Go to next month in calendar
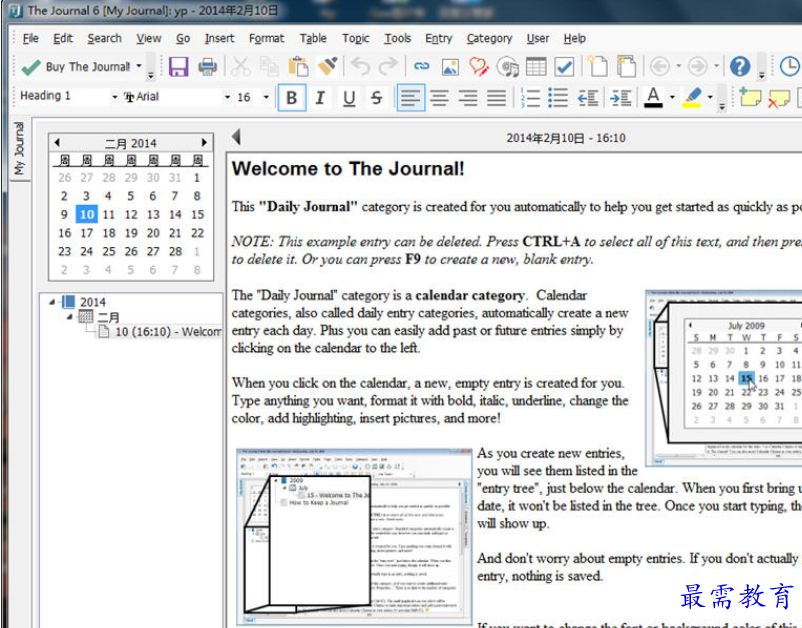The height and width of the screenshot is (628, 802). [x=204, y=143]
